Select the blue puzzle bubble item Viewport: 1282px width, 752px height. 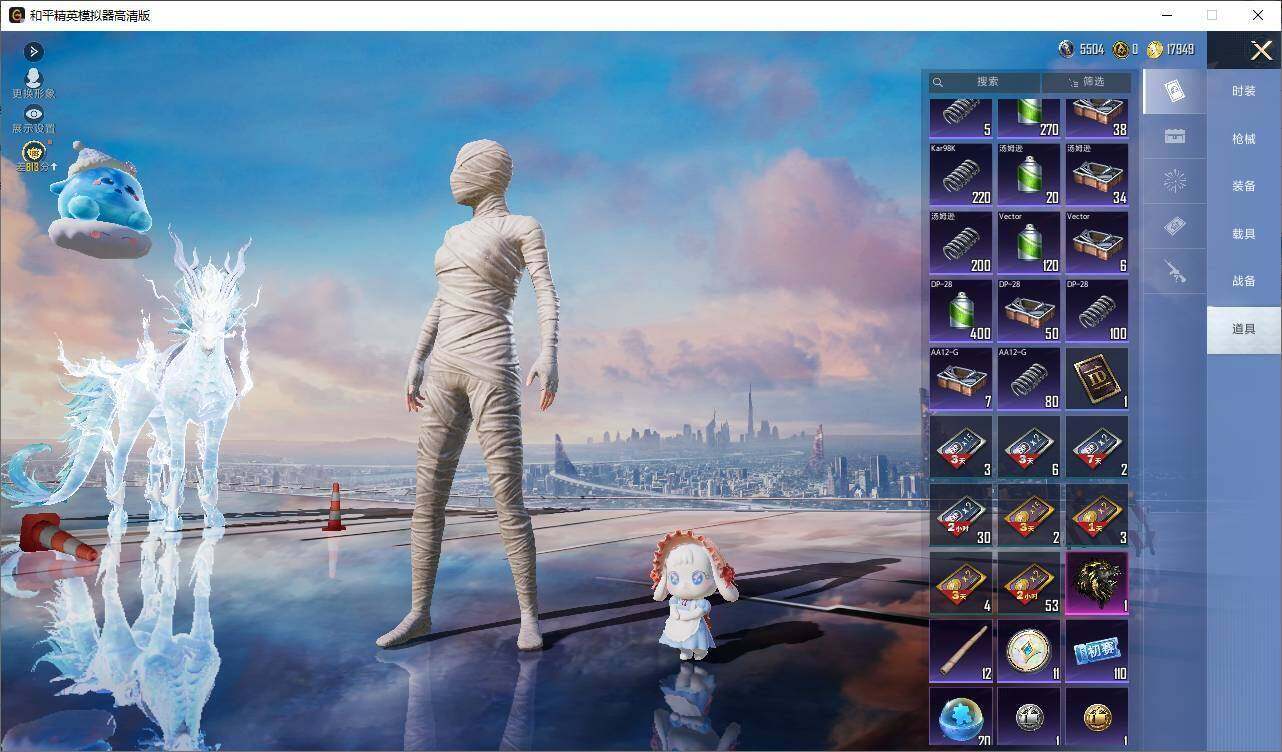(961, 717)
